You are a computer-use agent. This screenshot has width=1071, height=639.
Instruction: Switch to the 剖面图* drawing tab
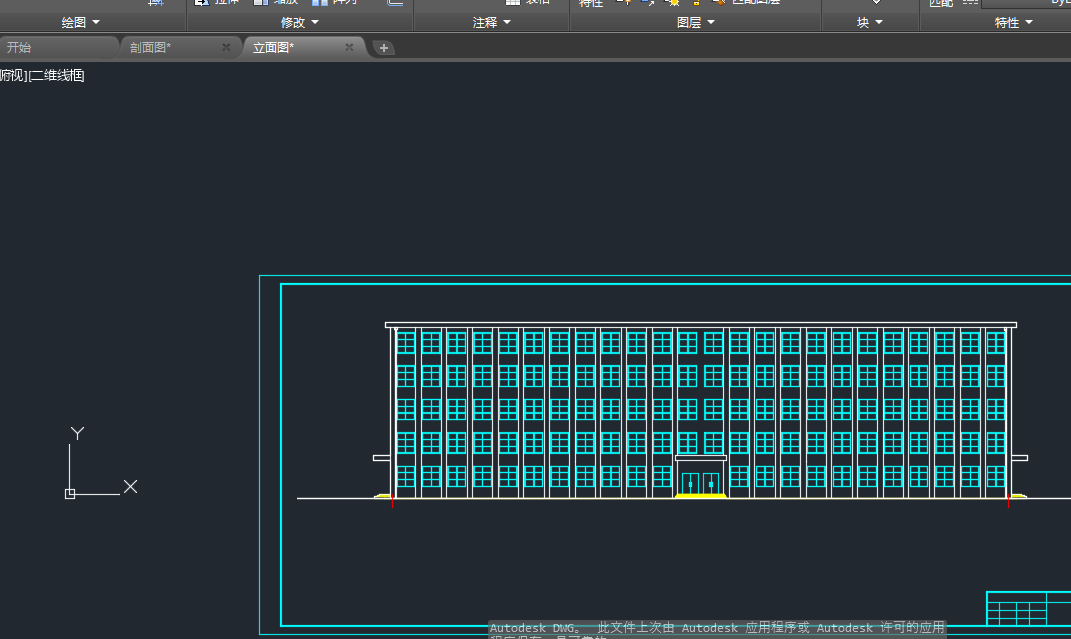[x=151, y=47]
